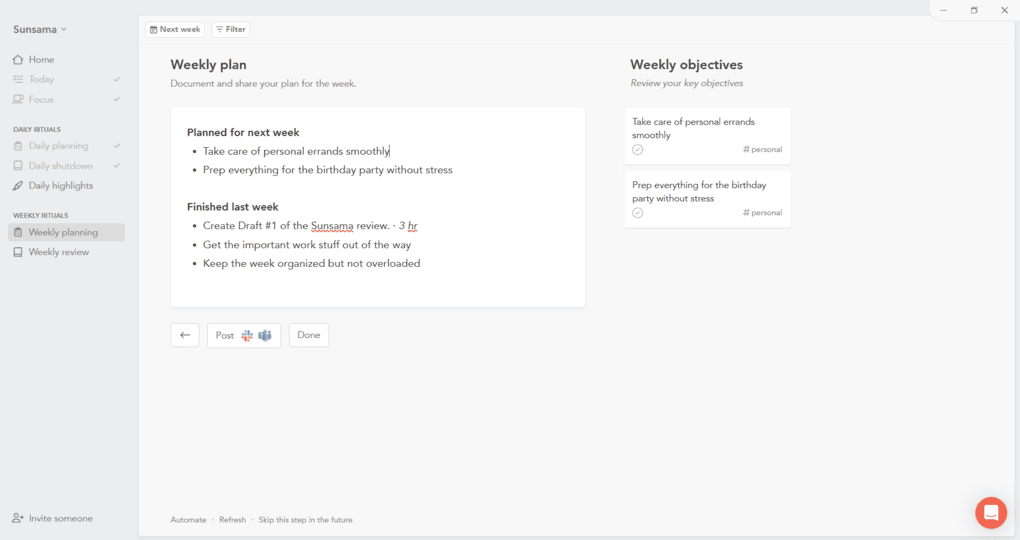
Task: Click the Focus monitor icon
Action: click(x=18, y=100)
